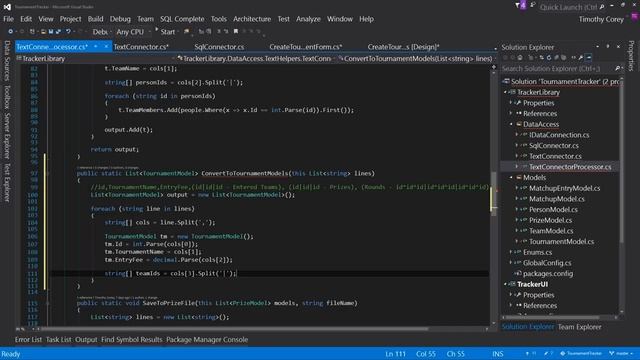Select TextConnectorProcessor.cs in Solution Explorer
This screenshot has height=360, width=640.
click(x=570, y=167)
